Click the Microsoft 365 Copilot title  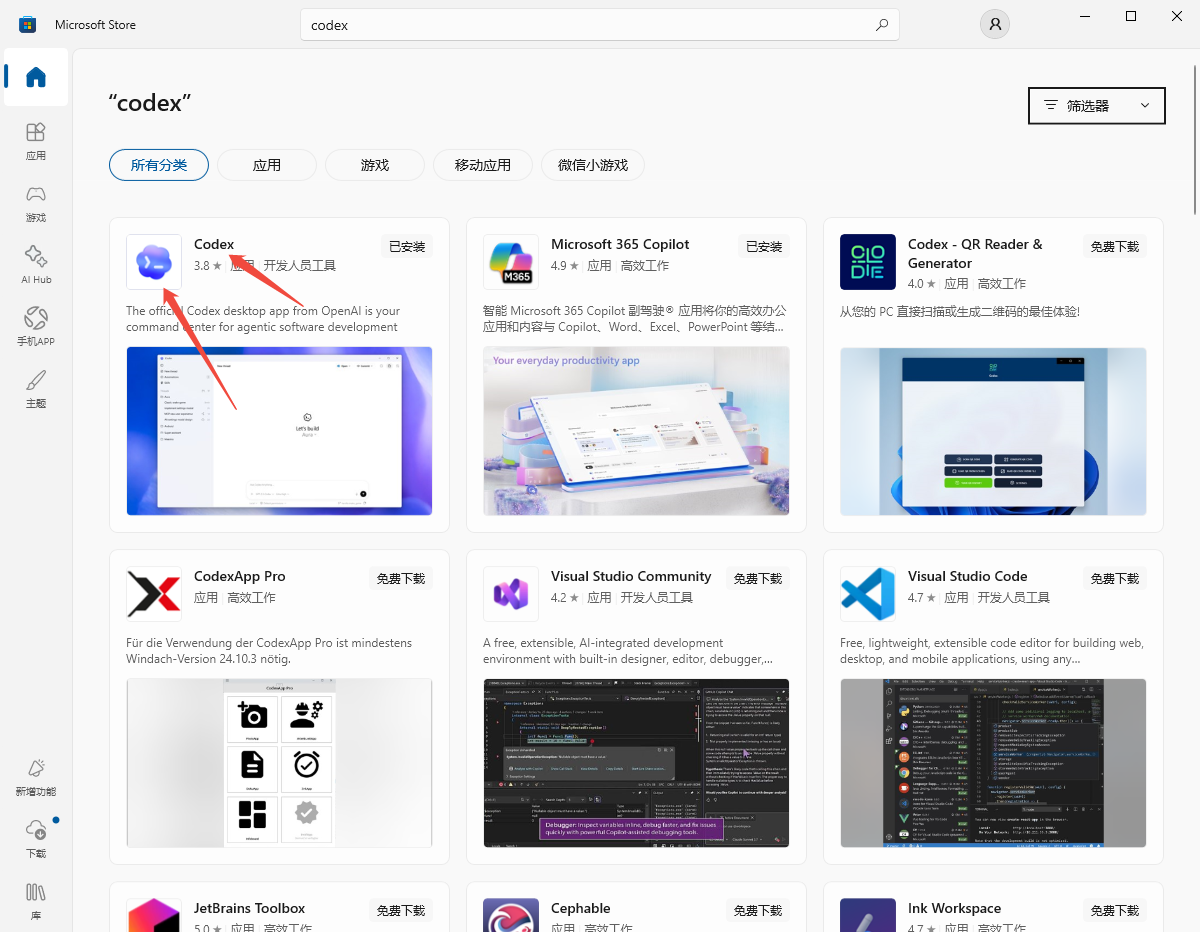coord(620,244)
